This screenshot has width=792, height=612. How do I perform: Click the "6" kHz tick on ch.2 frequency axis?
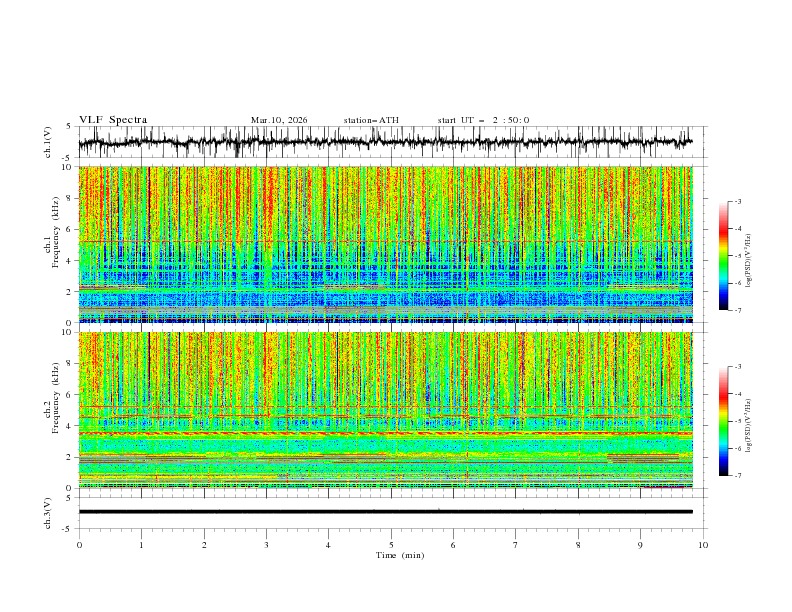71,394
